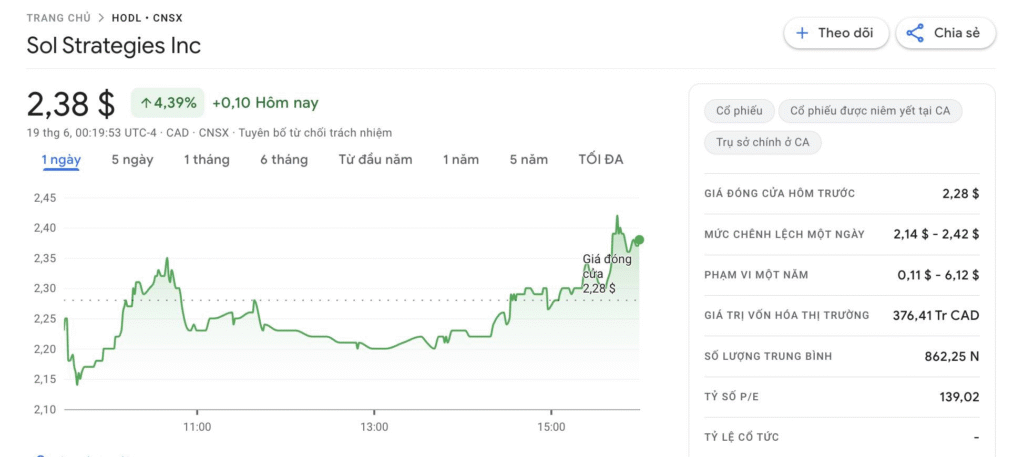This screenshot has width=1024, height=457.
Task: Switch to the 1 tháng tab
Action: (206, 160)
